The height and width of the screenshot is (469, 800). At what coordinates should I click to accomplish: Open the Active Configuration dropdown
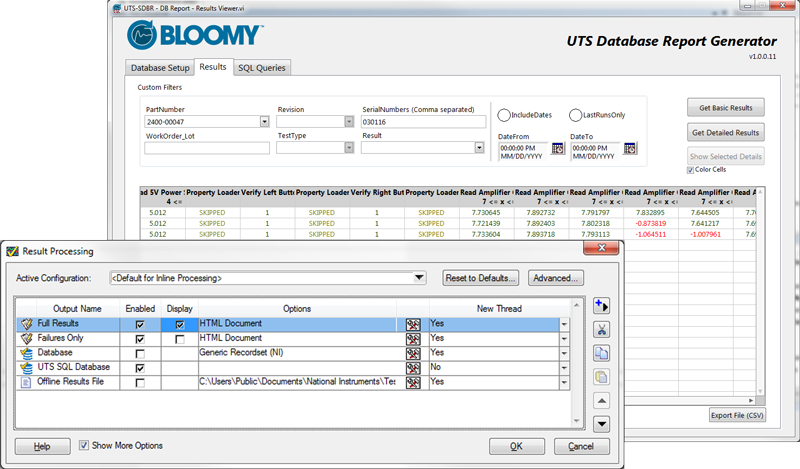(x=419, y=278)
